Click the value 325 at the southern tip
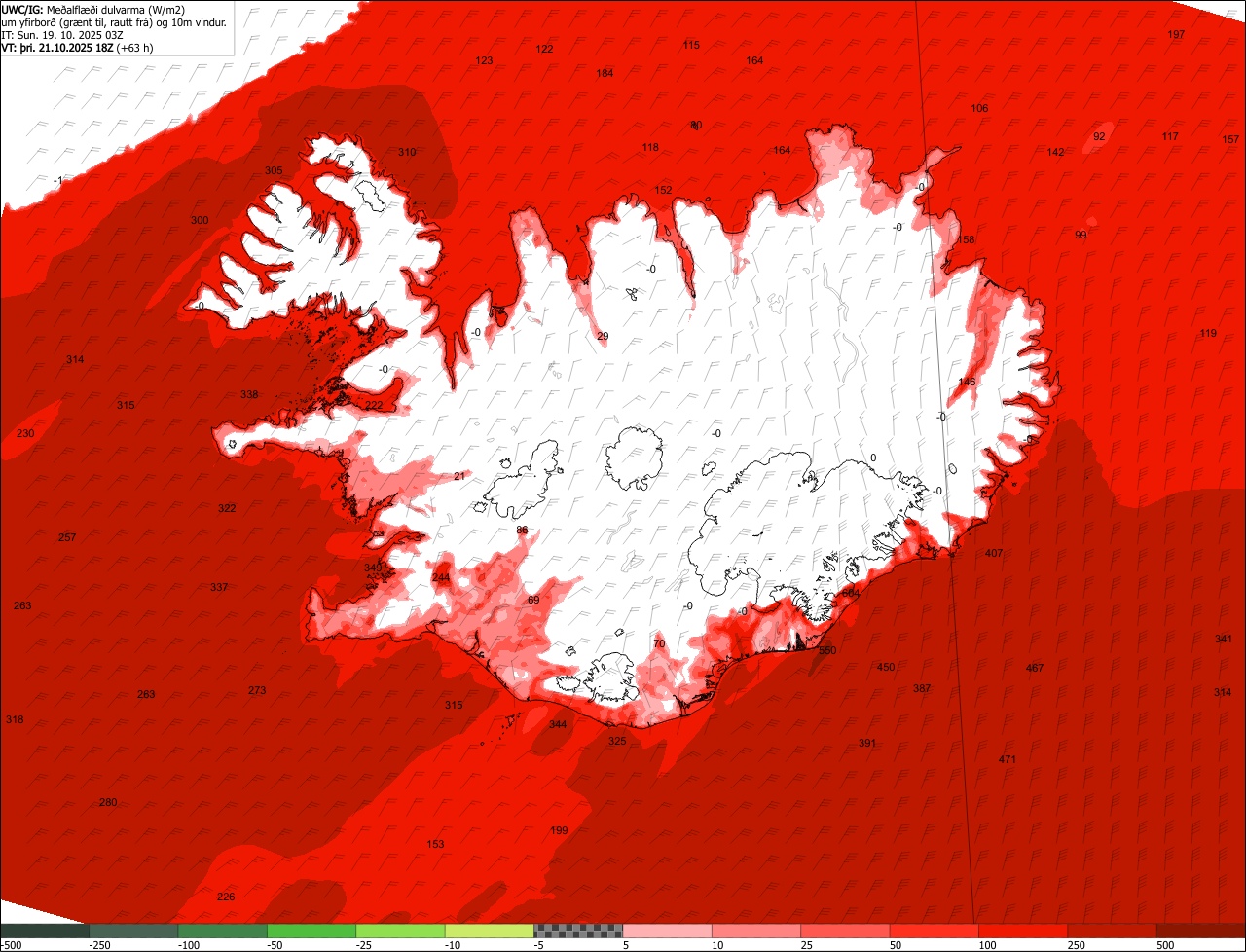Viewport: 1246px width, 952px height. [x=617, y=741]
